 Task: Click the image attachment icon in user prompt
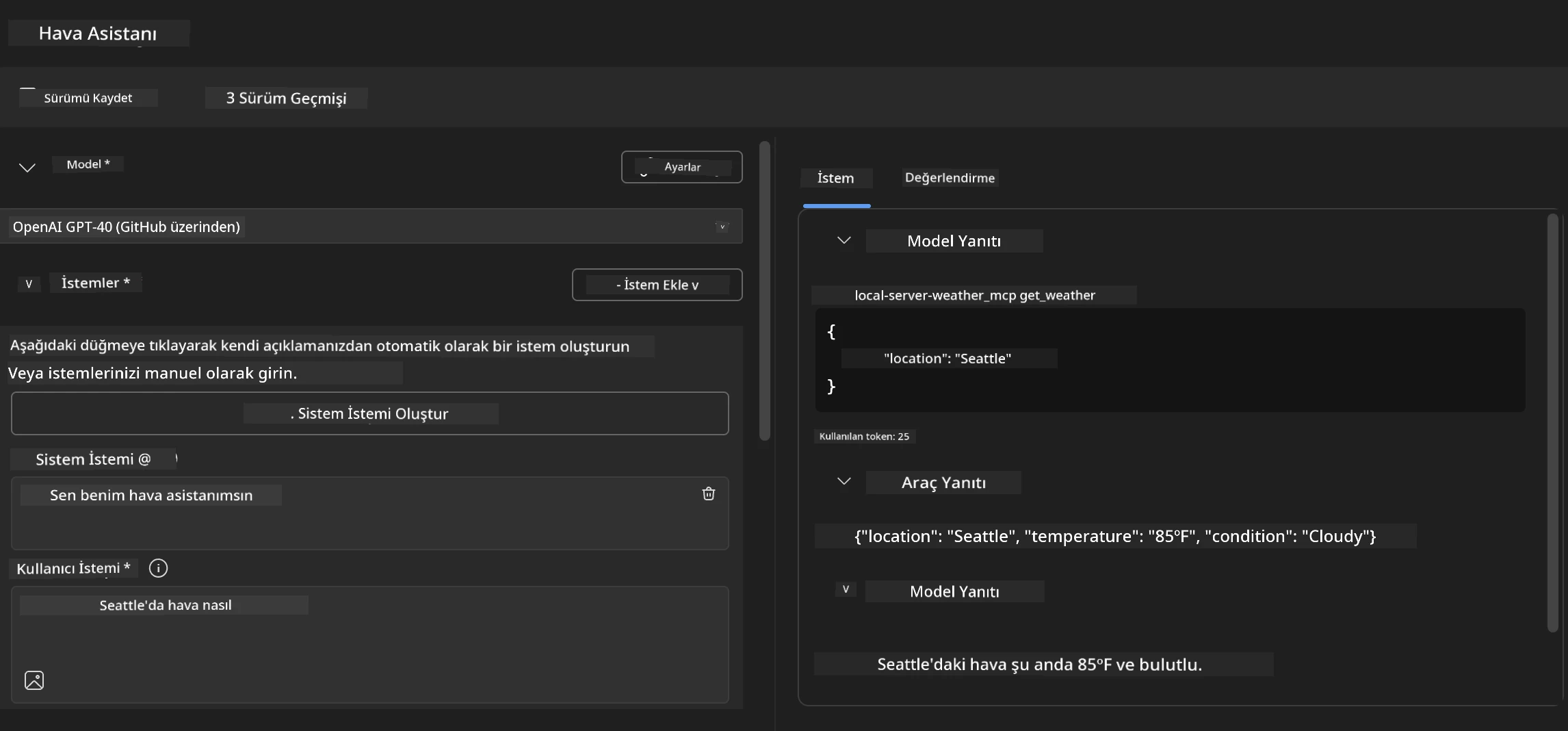(x=34, y=680)
